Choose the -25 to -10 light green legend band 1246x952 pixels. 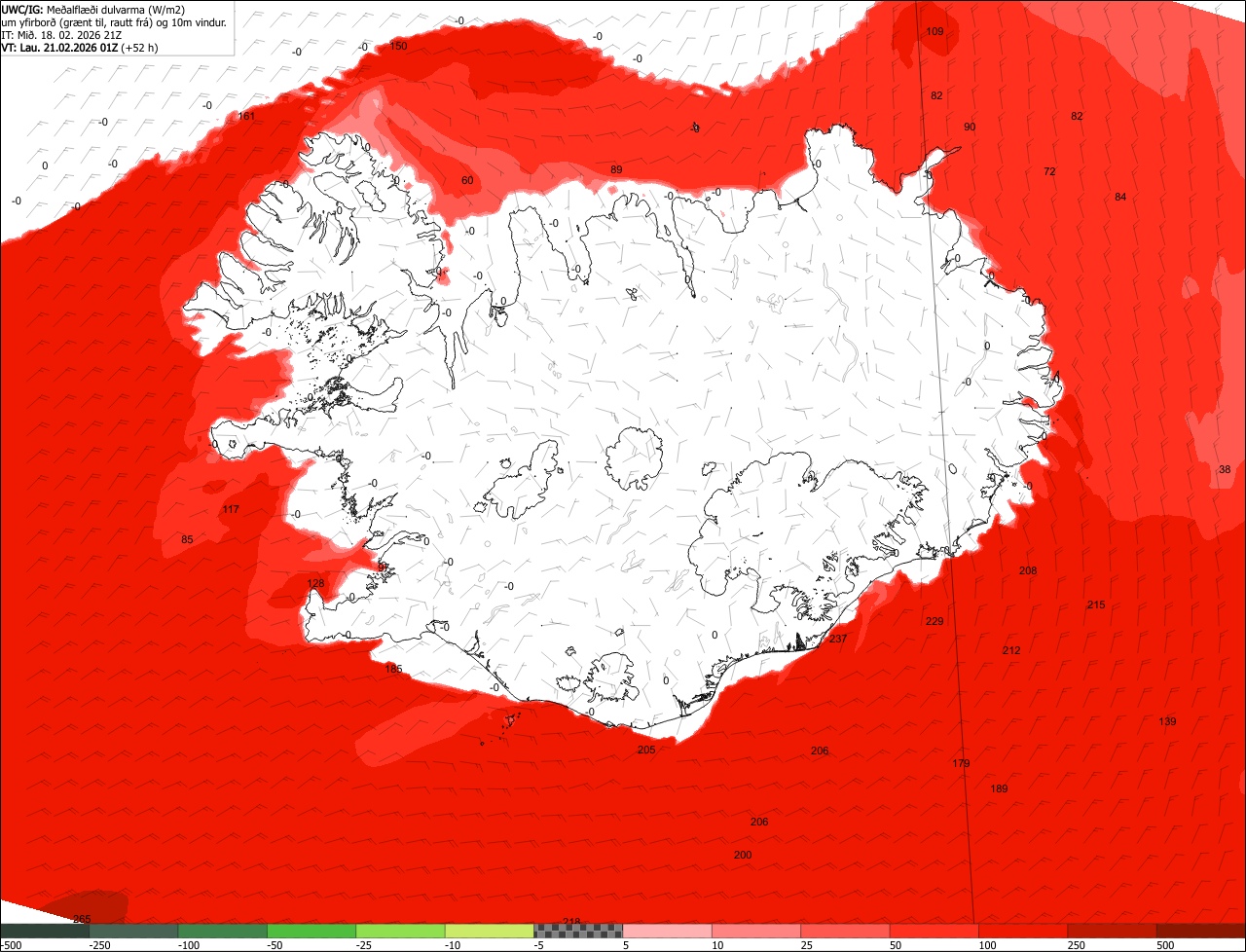click(x=400, y=931)
